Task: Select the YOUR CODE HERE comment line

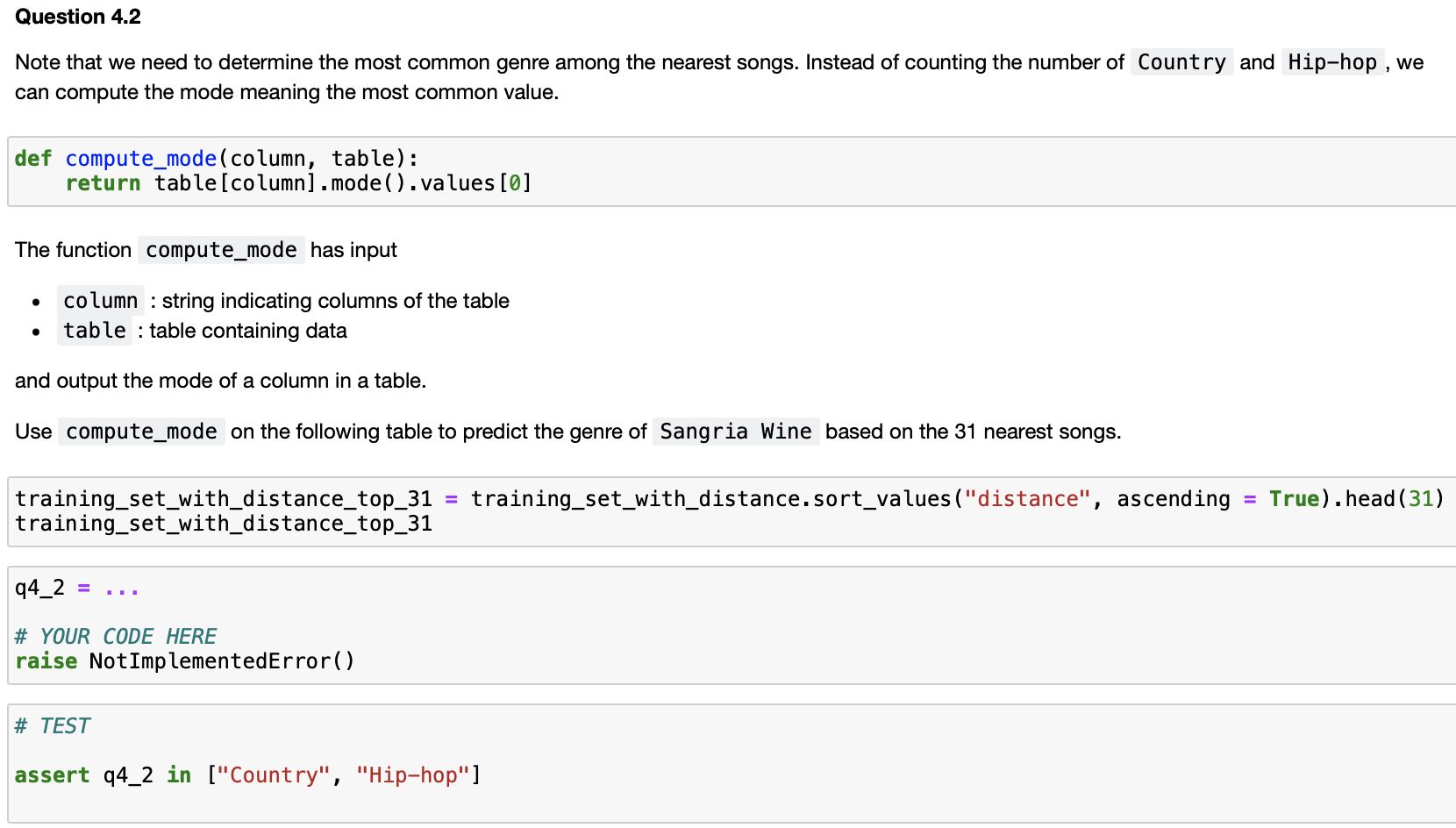Action: (114, 636)
